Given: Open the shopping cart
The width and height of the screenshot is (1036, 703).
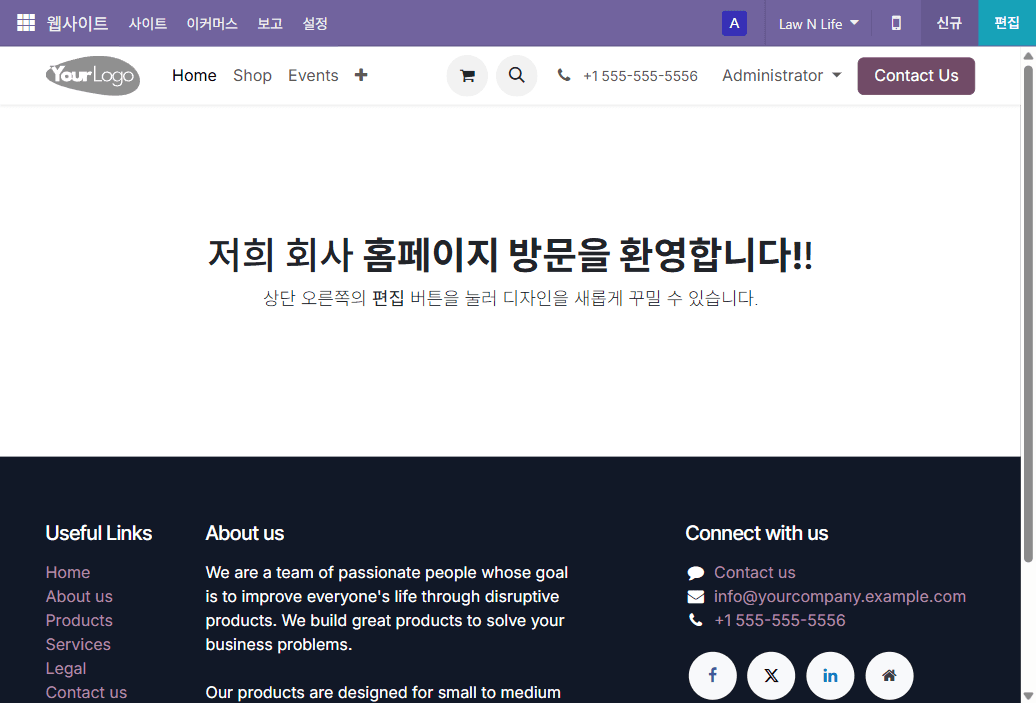Looking at the screenshot, I should [467, 75].
